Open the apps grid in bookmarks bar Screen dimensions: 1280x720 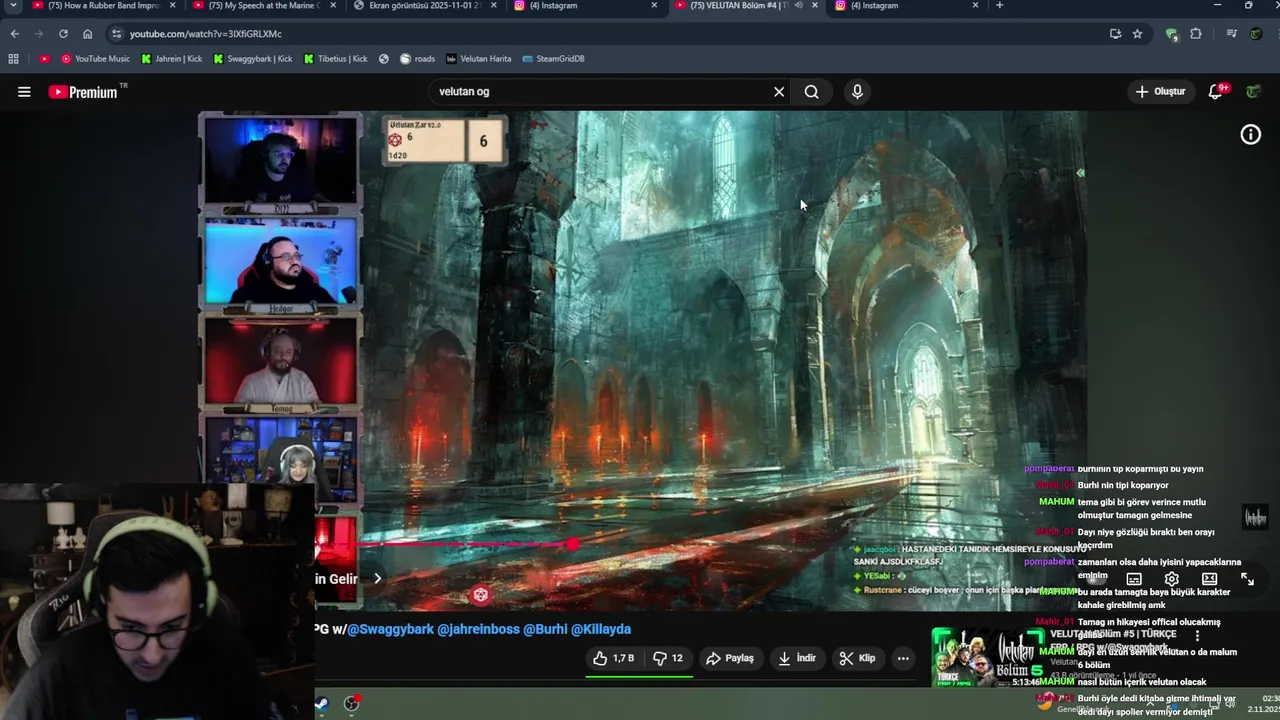(14, 59)
